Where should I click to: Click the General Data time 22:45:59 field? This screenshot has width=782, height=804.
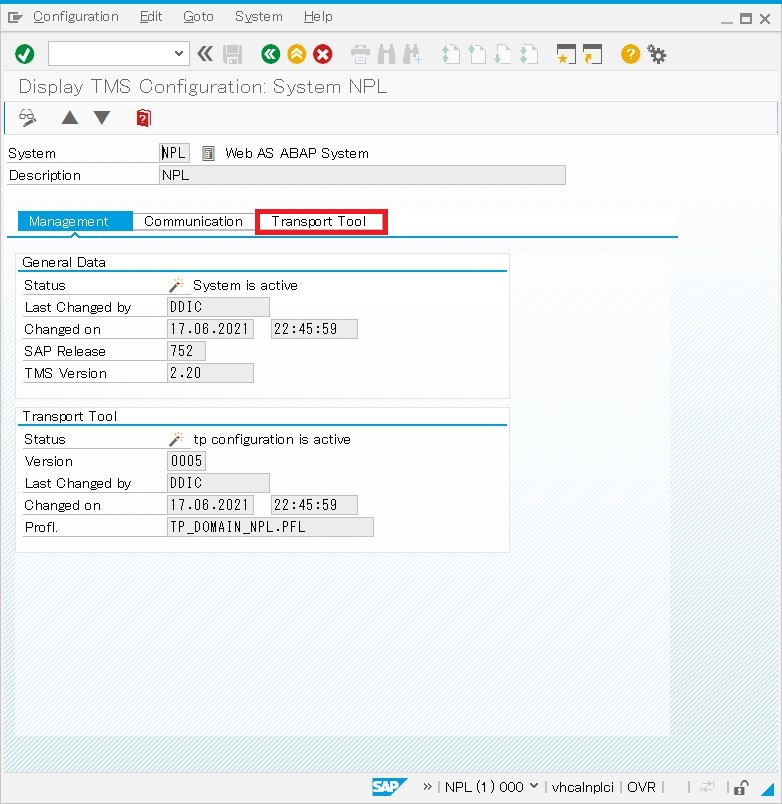314,329
